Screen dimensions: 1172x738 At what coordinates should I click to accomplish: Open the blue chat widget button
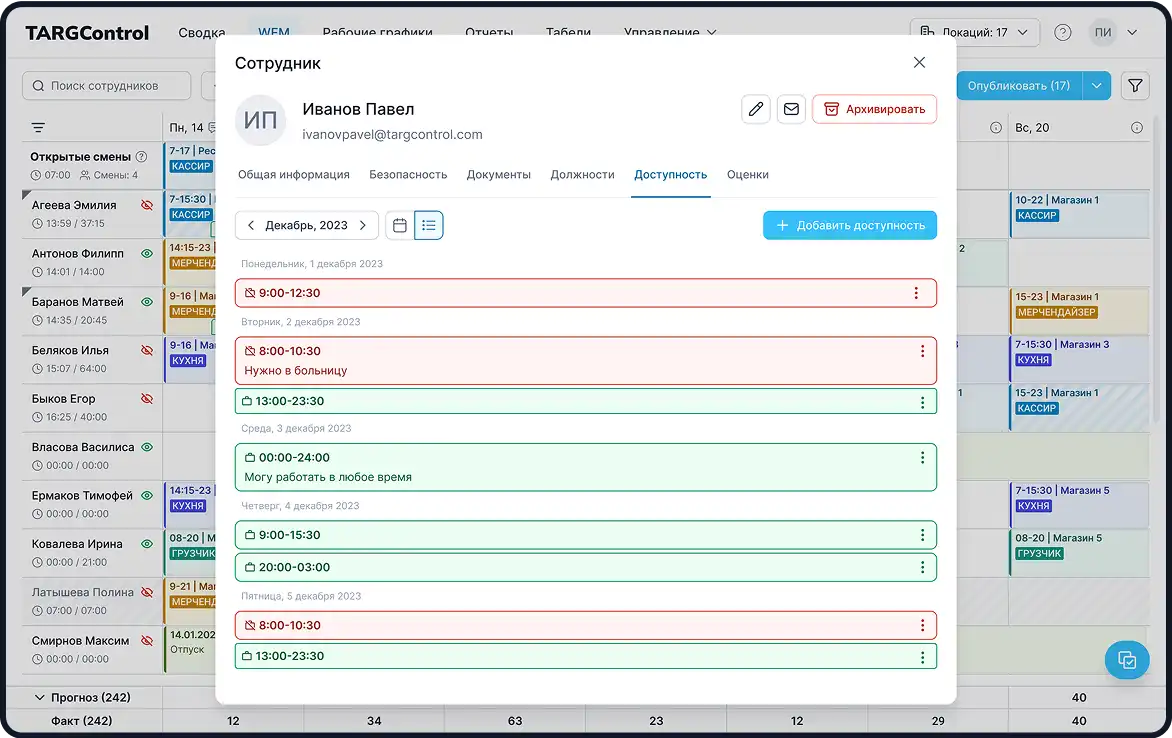point(1126,659)
